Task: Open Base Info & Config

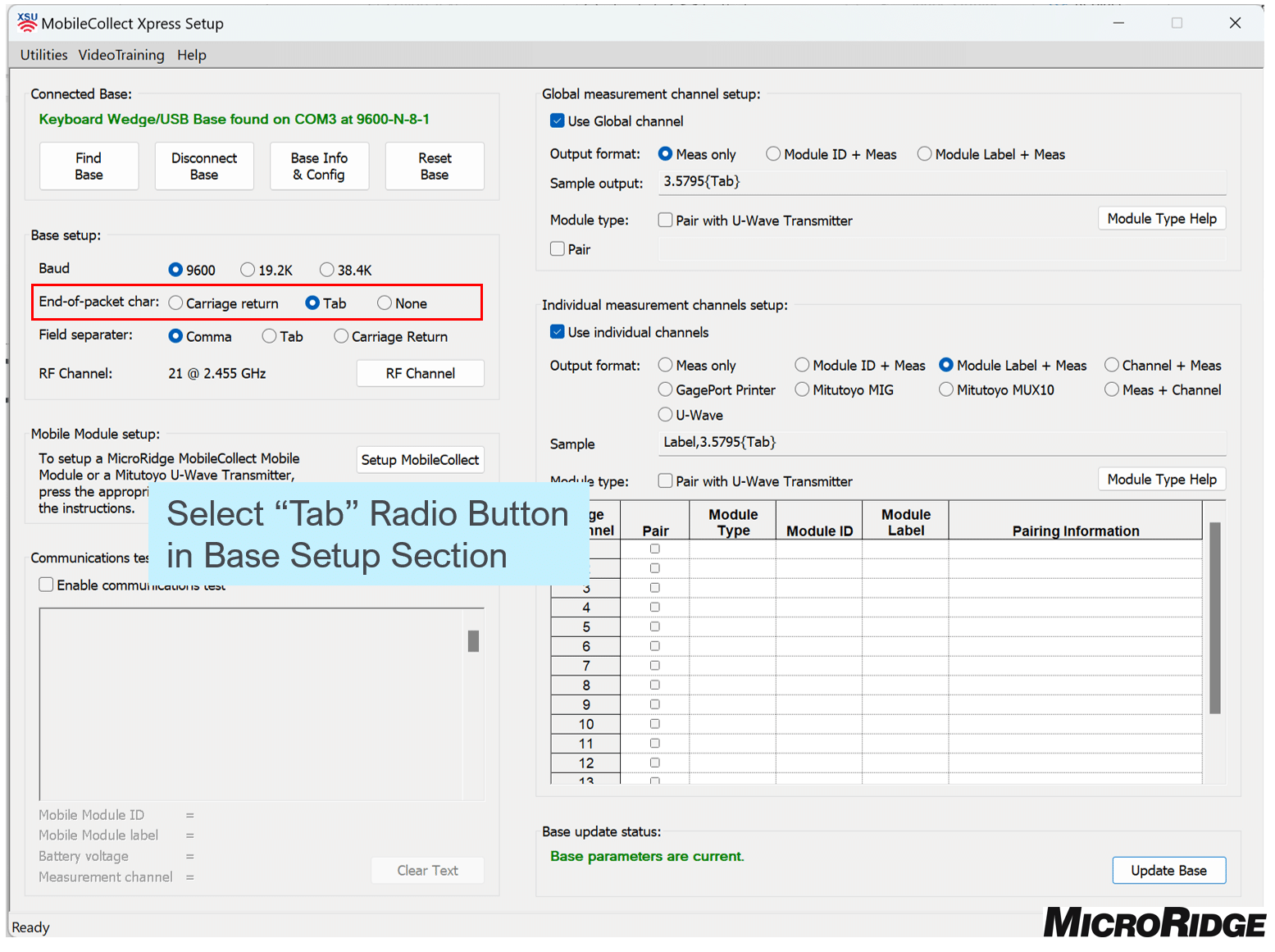Action: (320, 166)
